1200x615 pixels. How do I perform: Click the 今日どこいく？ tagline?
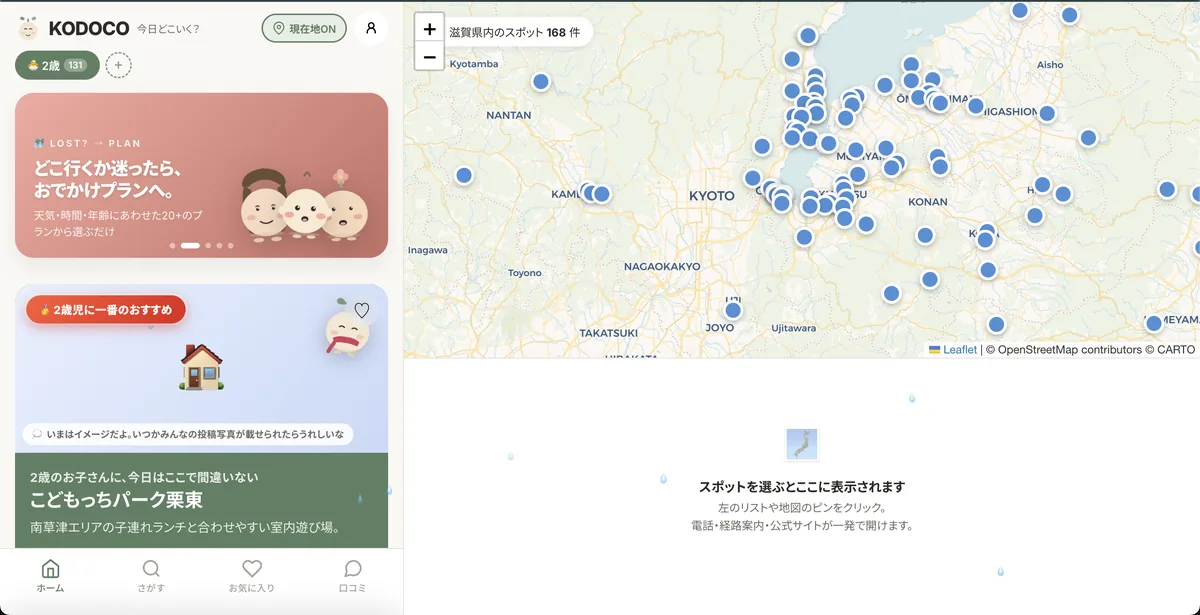(x=168, y=29)
